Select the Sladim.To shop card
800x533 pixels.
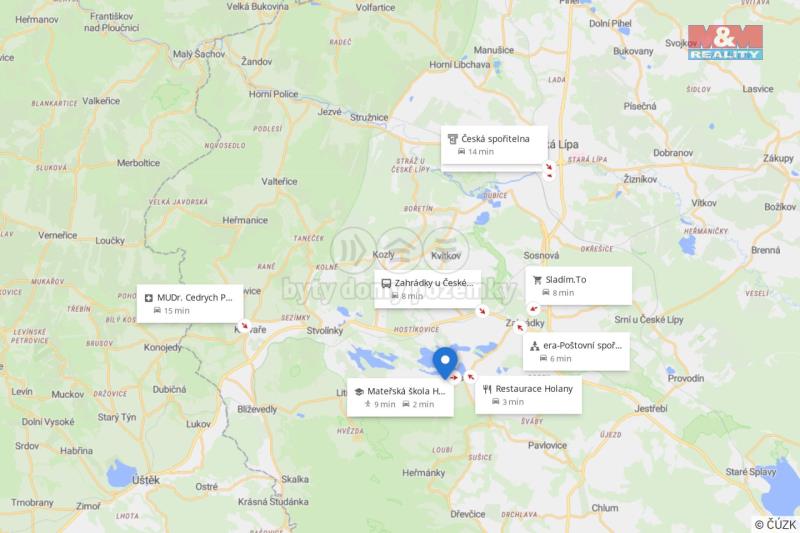(579, 286)
